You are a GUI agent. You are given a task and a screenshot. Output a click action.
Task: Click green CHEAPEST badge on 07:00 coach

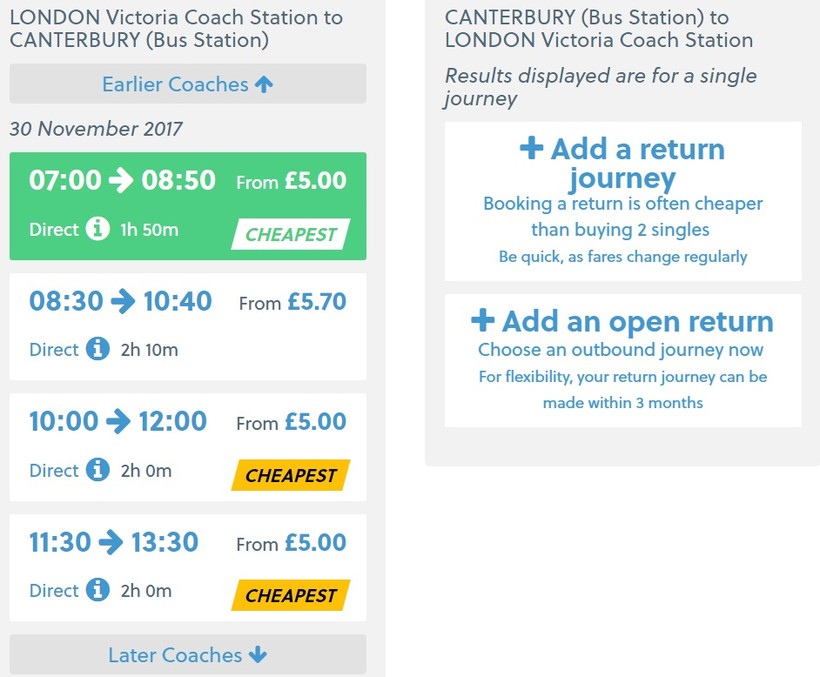291,236
